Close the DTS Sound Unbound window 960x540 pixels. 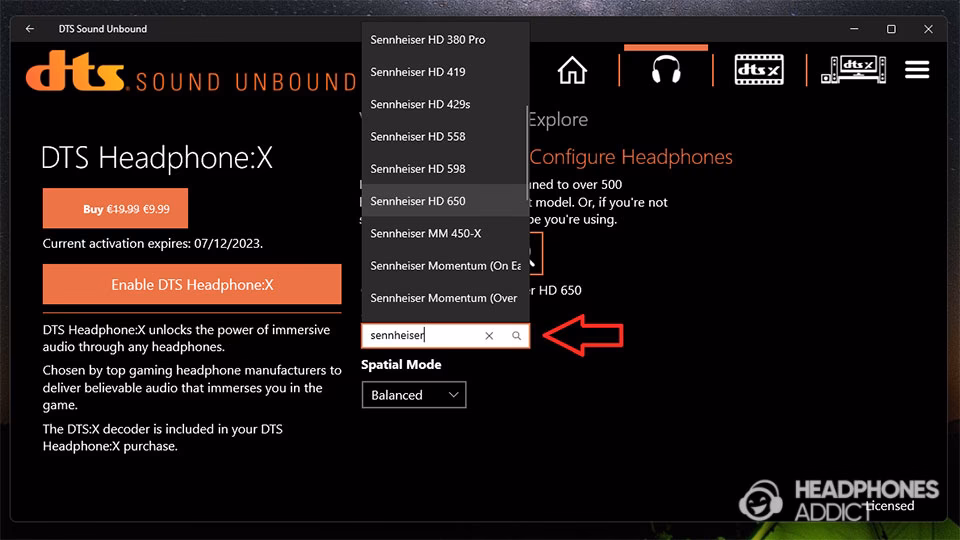pyautogui.click(x=928, y=29)
